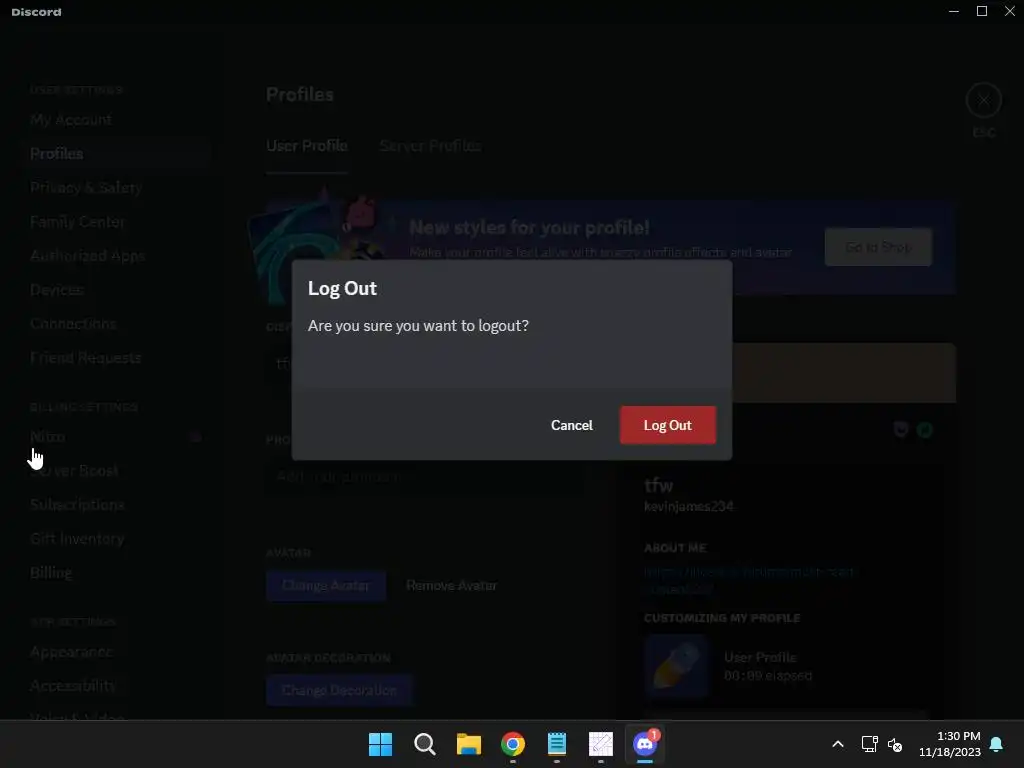The width and height of the screenshot is (1024, 768).
Task: Open Appearance settings
Action: [x=71, y=652]
